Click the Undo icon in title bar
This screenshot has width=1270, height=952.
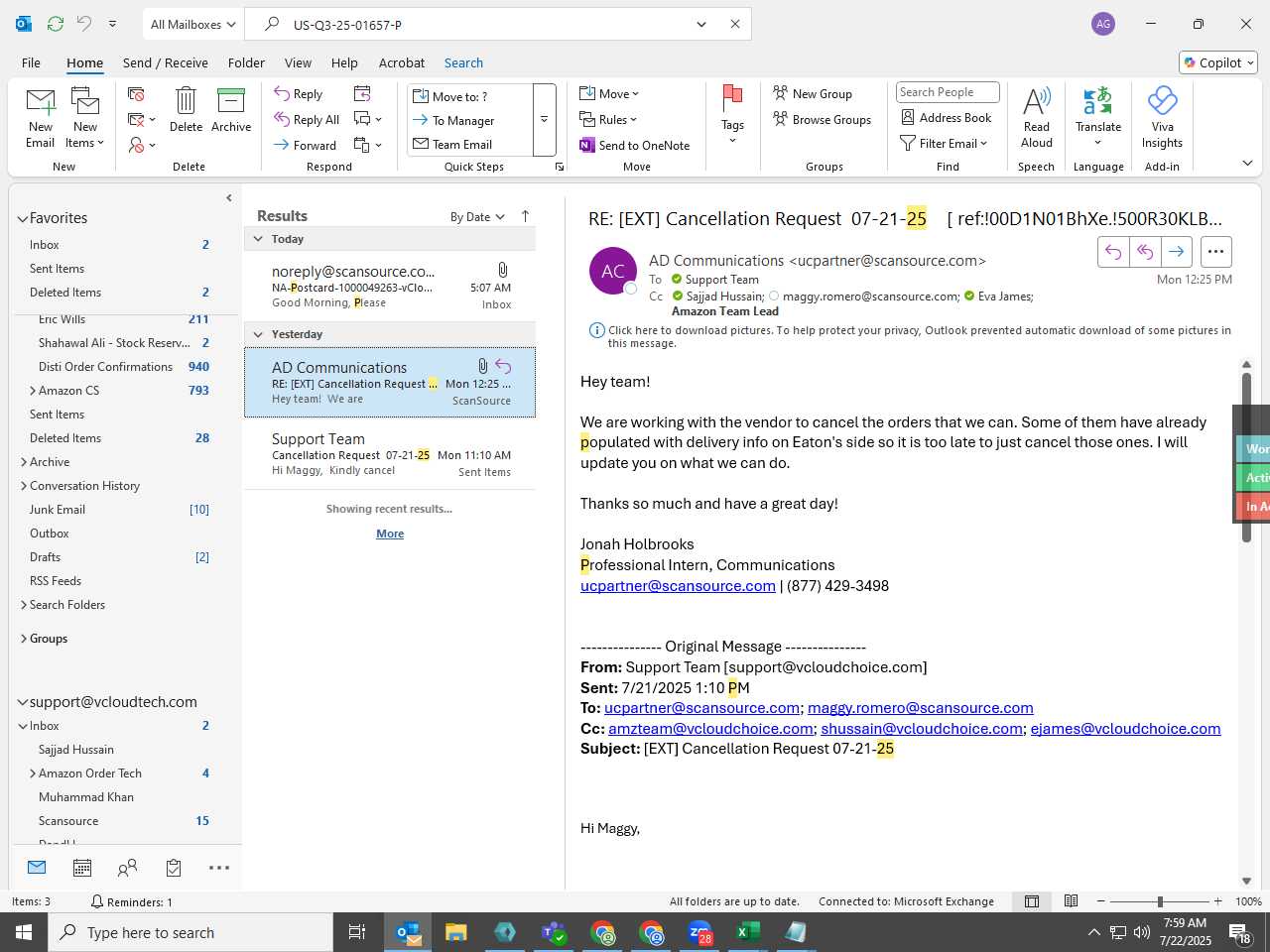[x=84, y=24]
